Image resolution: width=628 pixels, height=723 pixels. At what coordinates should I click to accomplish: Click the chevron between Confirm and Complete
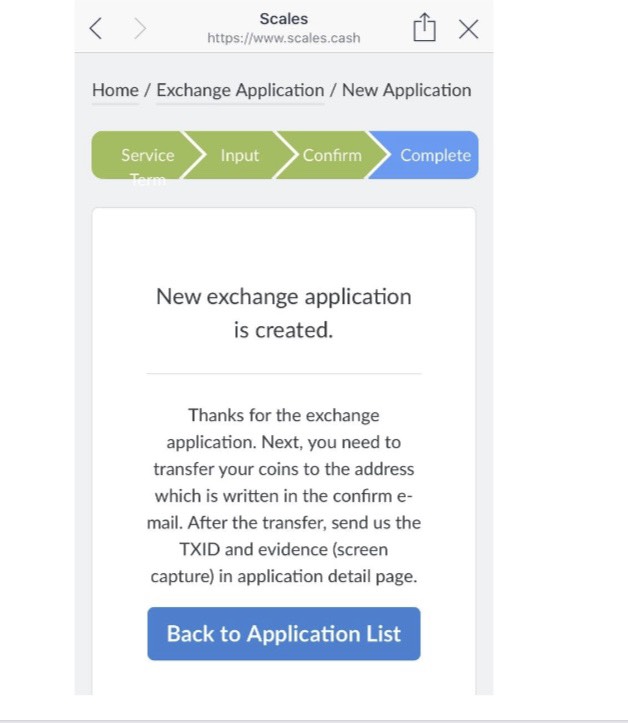click(x=378, y=155)
